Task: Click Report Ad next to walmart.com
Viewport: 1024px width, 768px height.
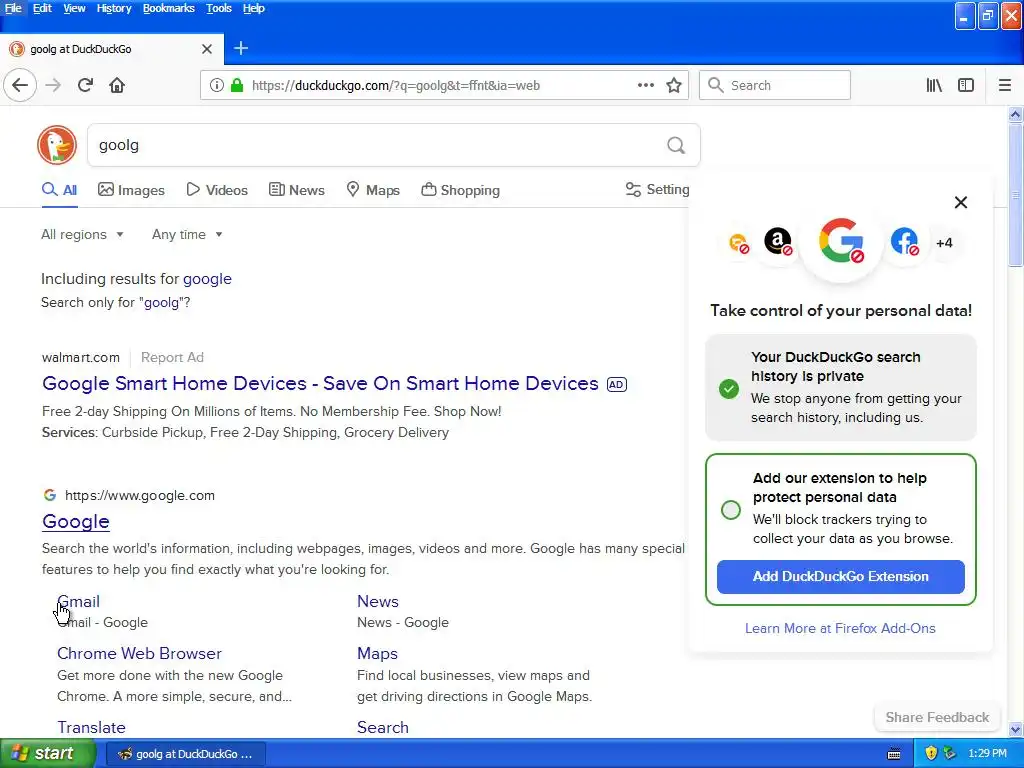Action: point(172,357)
